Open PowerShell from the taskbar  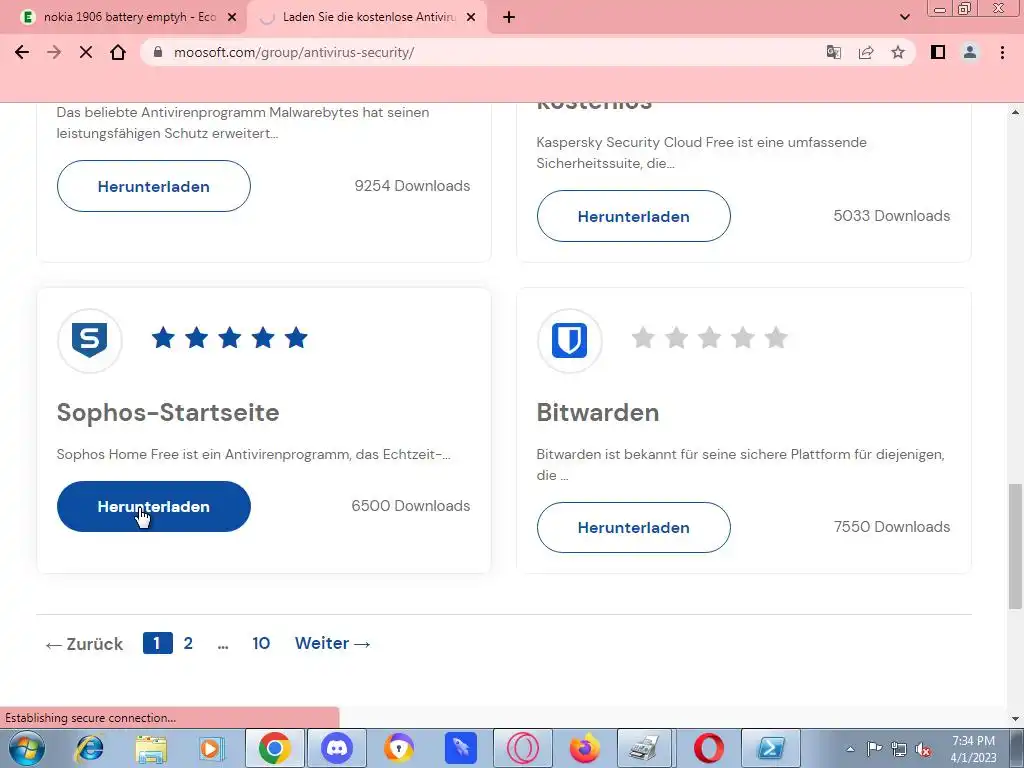(771, 748)
